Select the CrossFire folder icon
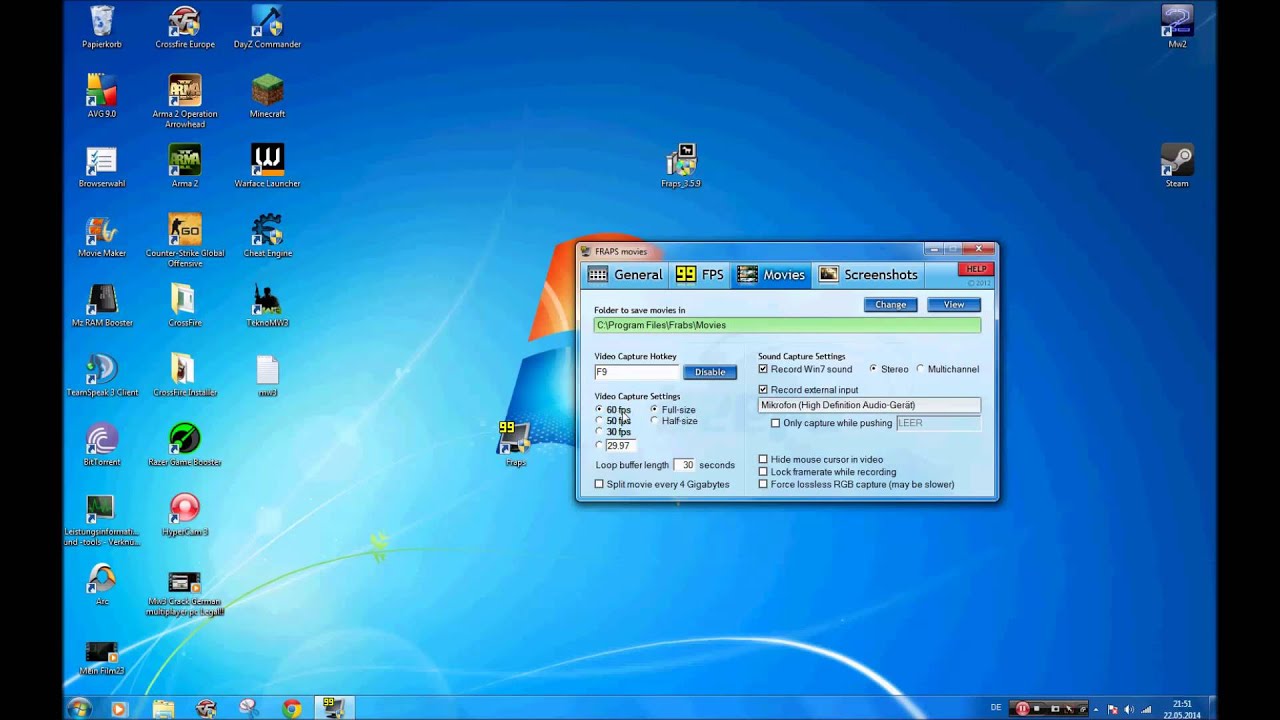 pyautogui.click(x=185, y=307)
